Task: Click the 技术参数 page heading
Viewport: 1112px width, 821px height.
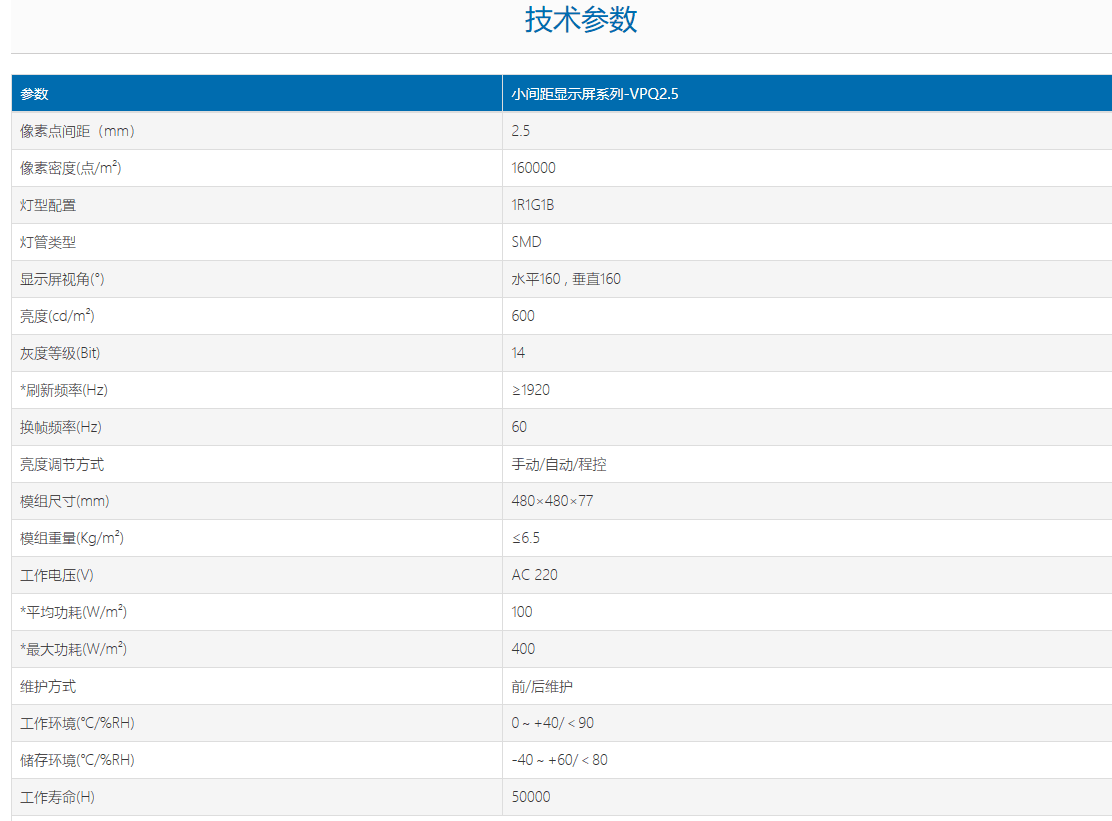Action: click(x=581, y=20)
